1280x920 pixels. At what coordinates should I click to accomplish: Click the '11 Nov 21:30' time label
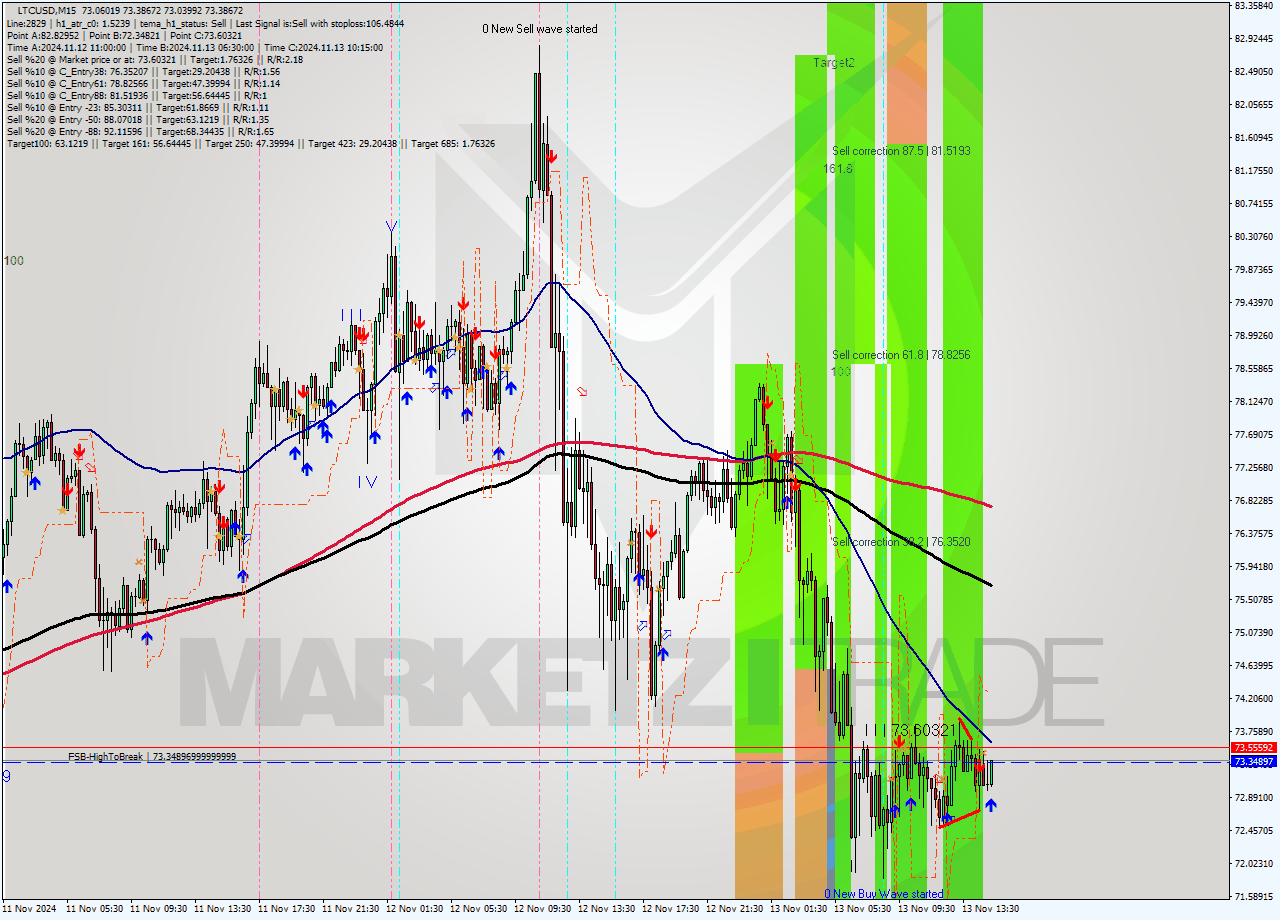[351, 910]
